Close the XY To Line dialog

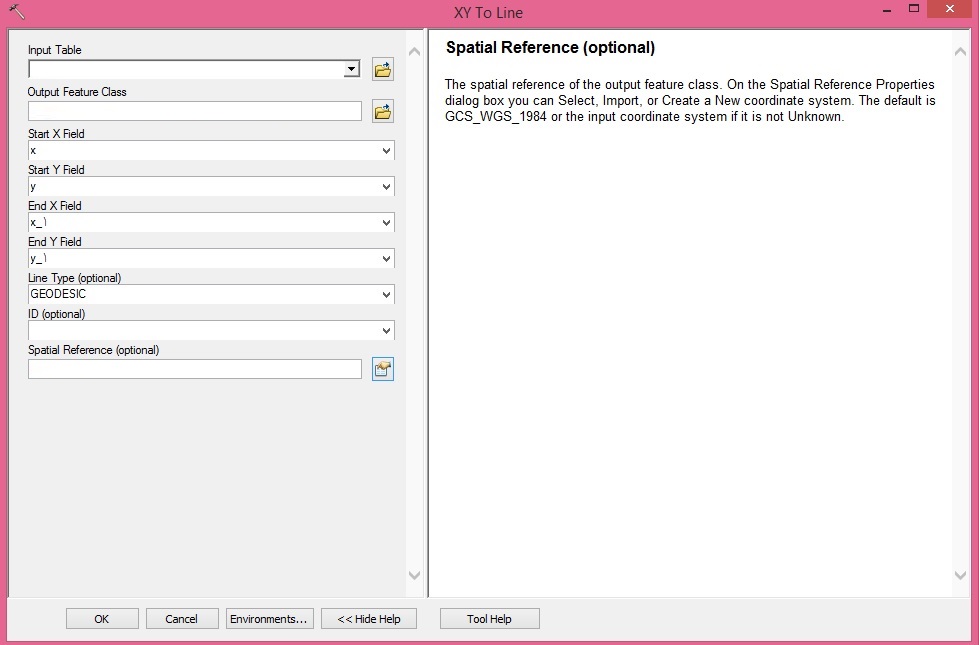pos(950,9)
